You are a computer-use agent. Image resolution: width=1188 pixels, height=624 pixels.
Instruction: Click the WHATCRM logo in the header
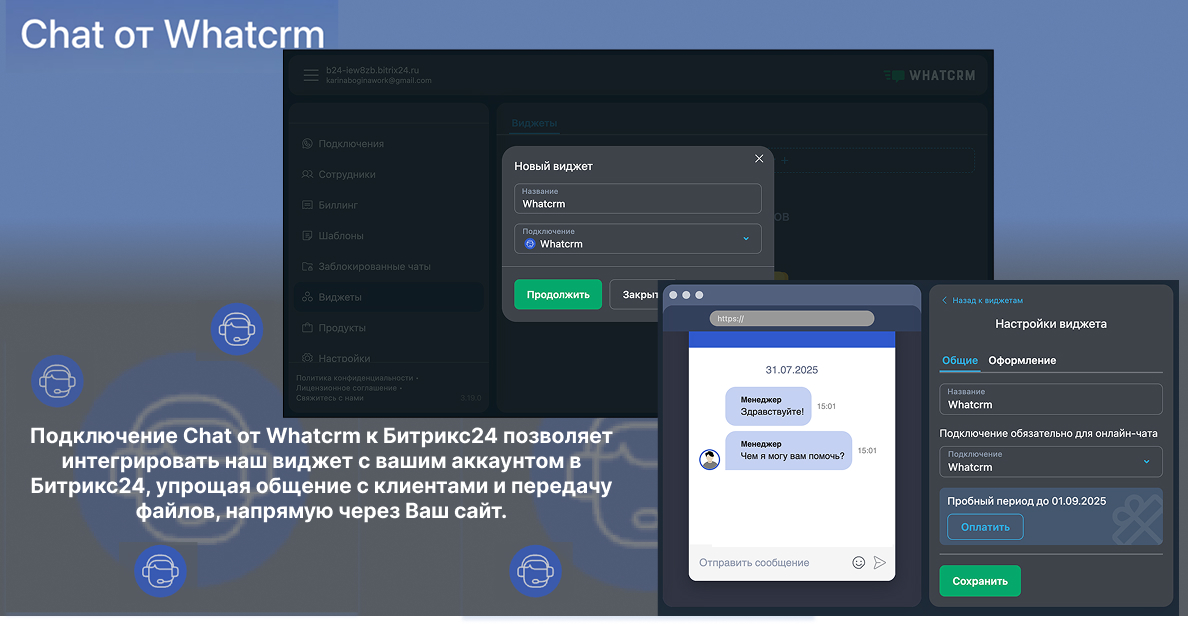(930, 75)
